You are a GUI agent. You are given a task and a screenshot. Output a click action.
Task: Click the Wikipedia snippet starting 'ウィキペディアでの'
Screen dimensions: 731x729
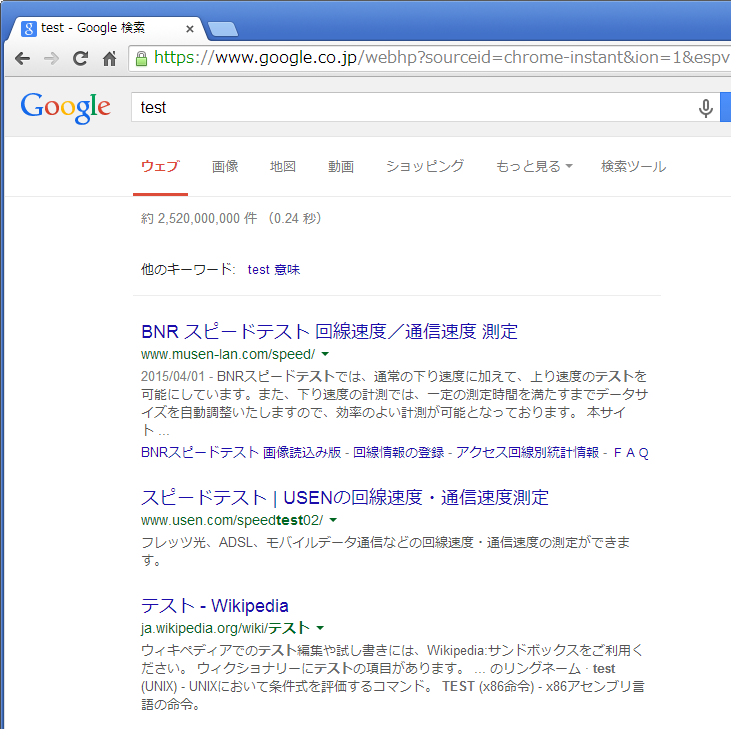(x=393, y=677)
